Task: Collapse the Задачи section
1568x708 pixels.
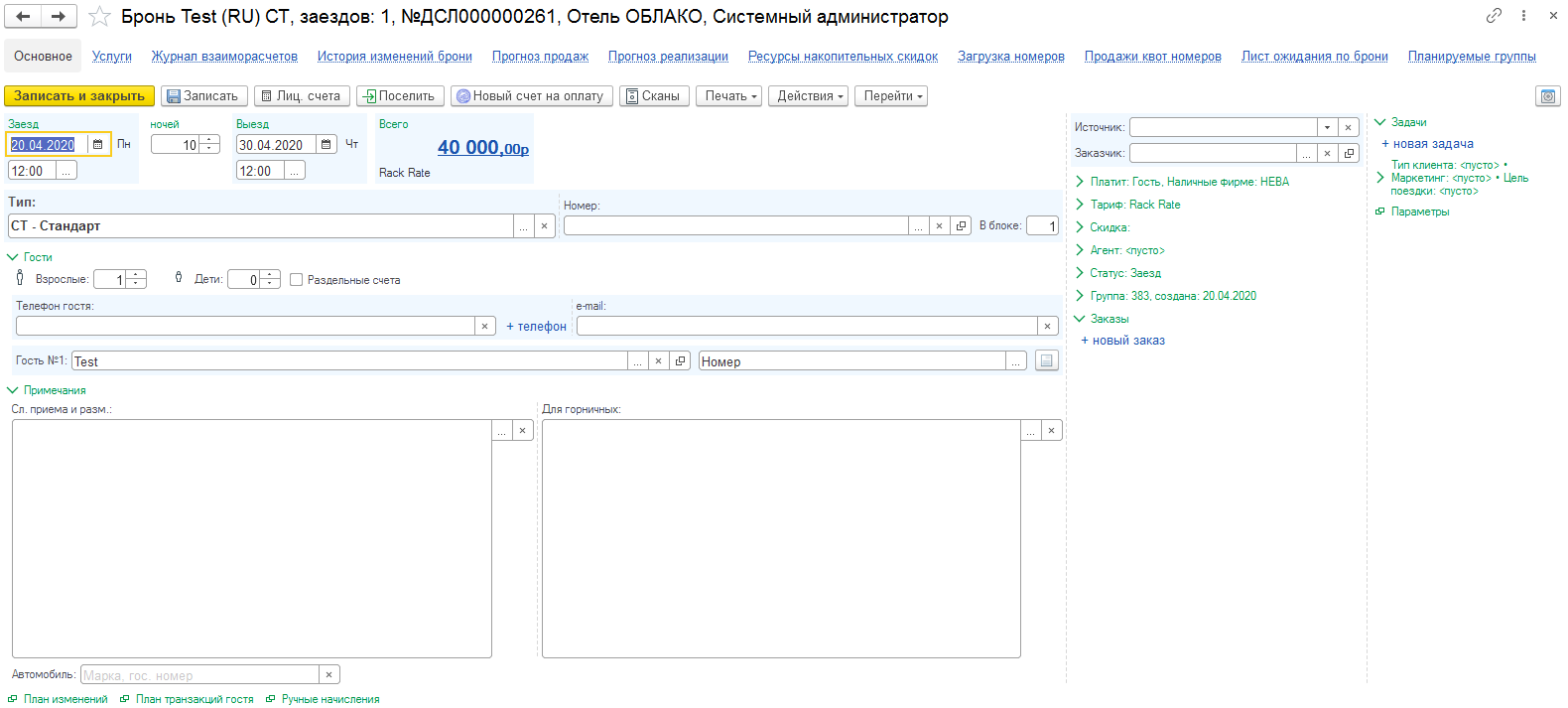Action: pos(1379,122)
